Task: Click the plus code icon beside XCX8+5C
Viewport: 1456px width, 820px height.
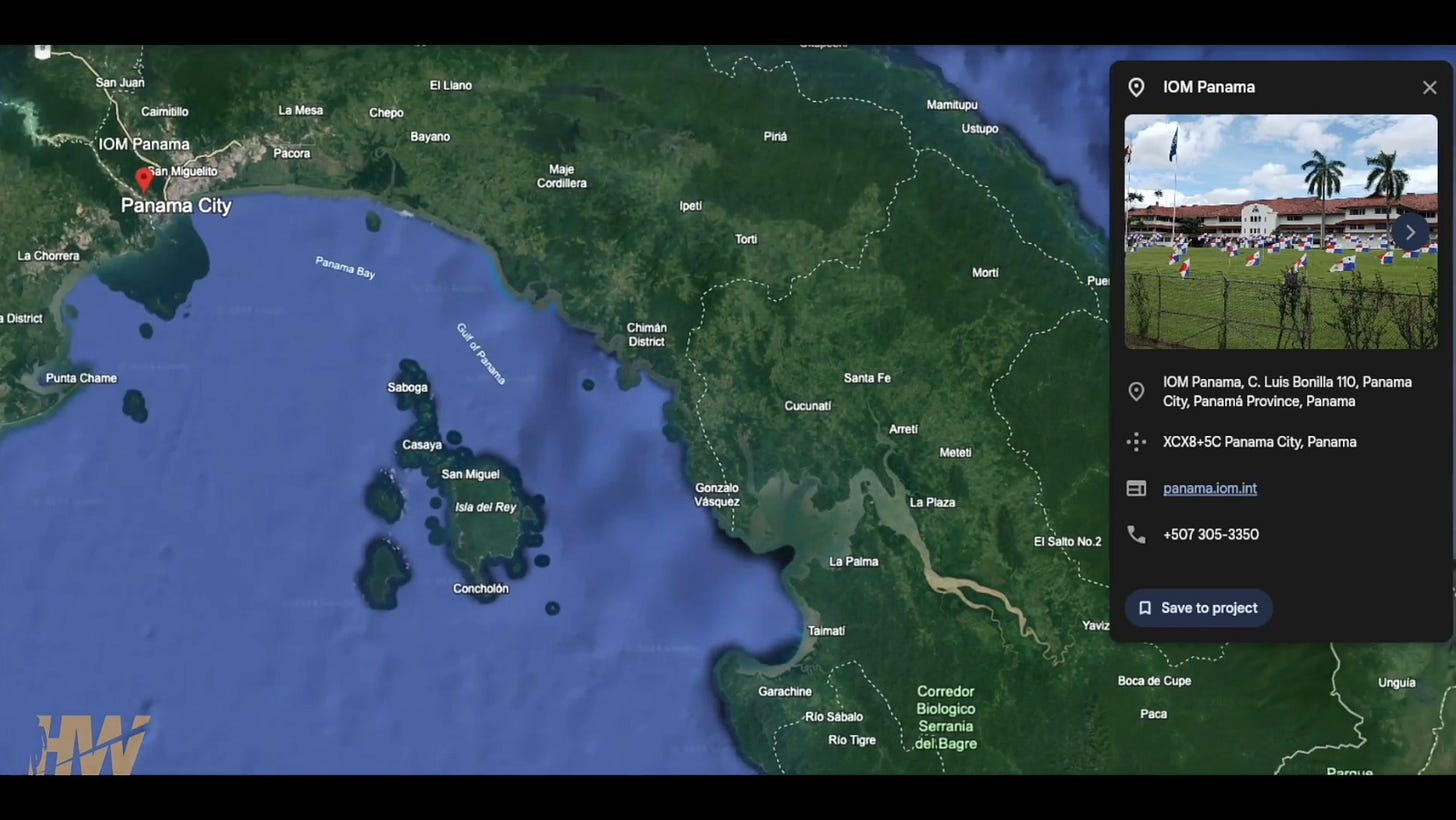Action: (1136, 441)
